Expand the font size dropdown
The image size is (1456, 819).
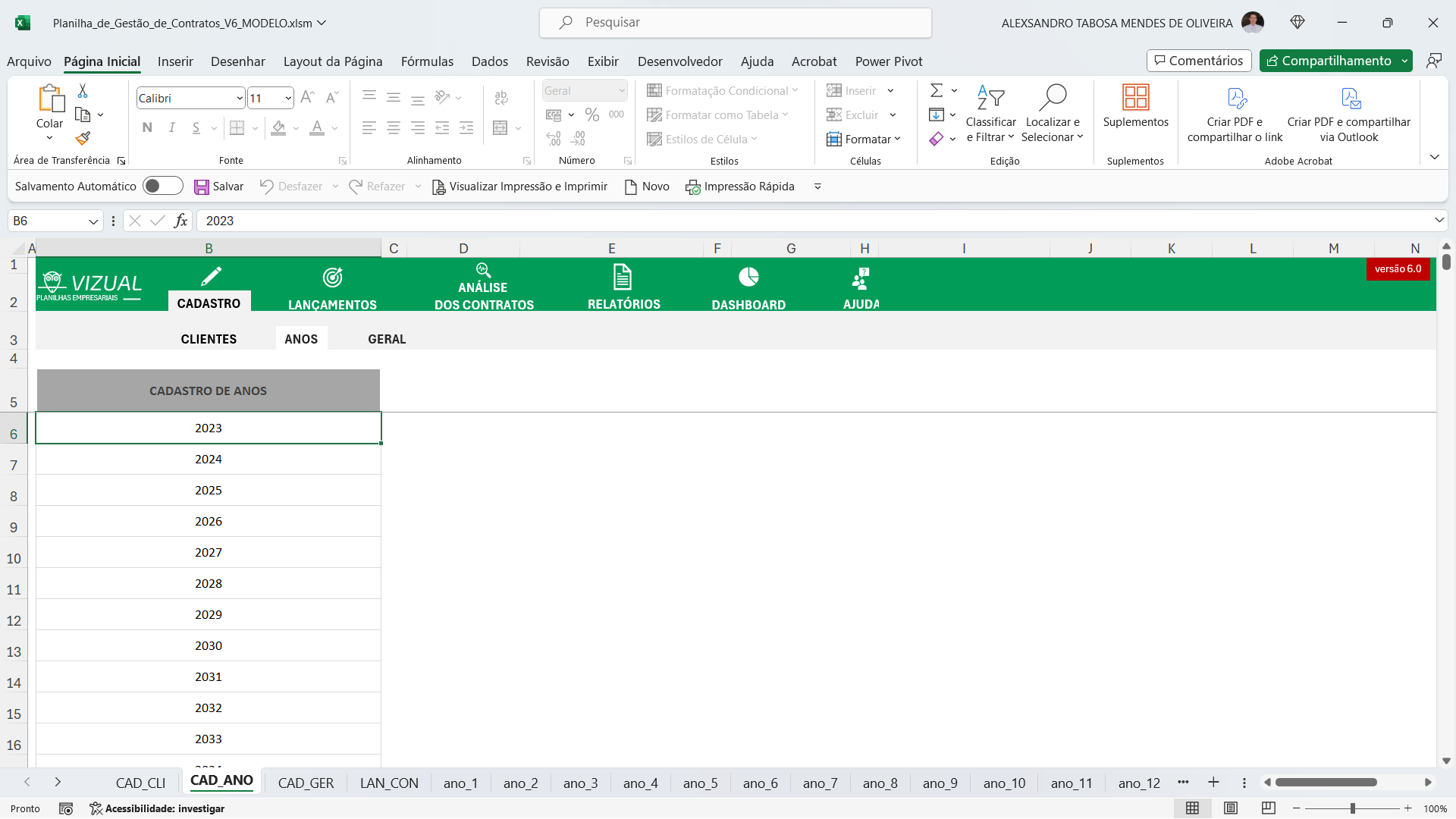[x=286, y=98]
